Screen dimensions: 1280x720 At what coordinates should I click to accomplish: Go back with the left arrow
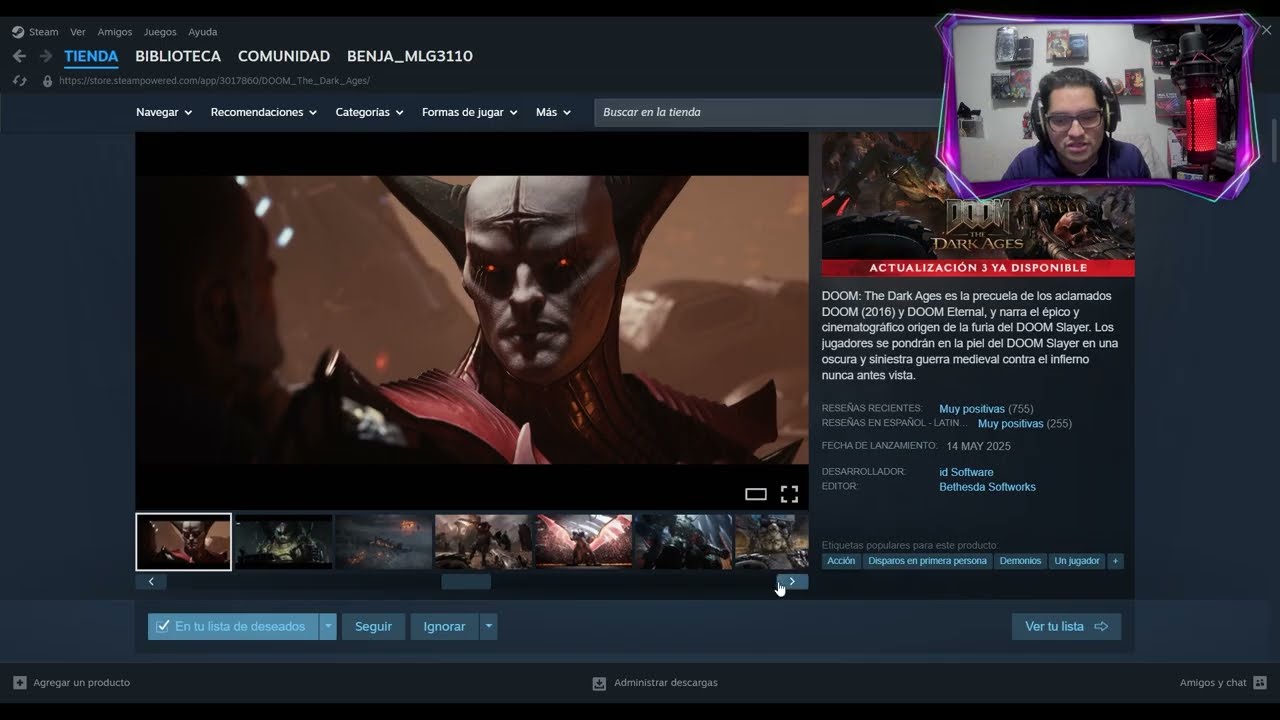pos(19,56)
